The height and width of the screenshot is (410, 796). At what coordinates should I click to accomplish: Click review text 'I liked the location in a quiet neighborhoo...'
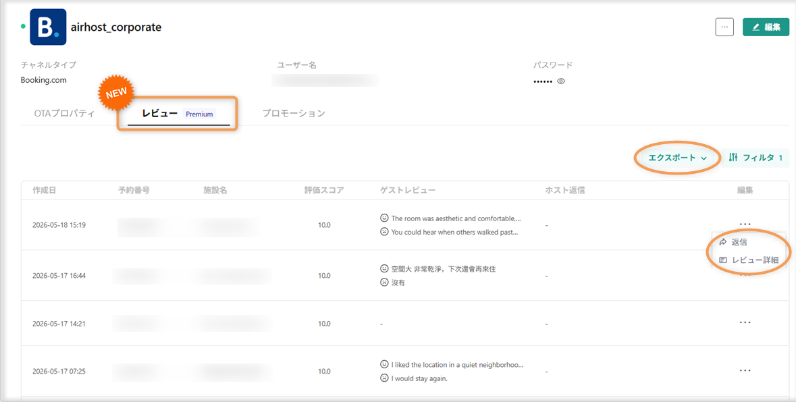[x=457, y=365]
